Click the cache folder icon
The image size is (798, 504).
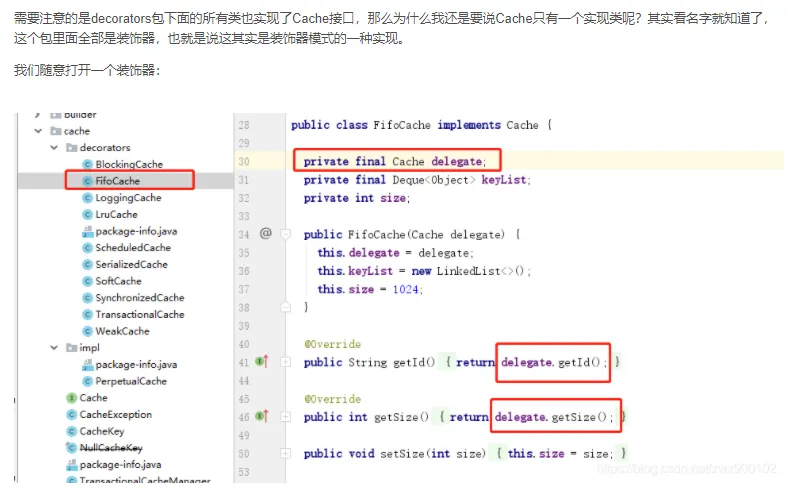(x=55, y=131)
